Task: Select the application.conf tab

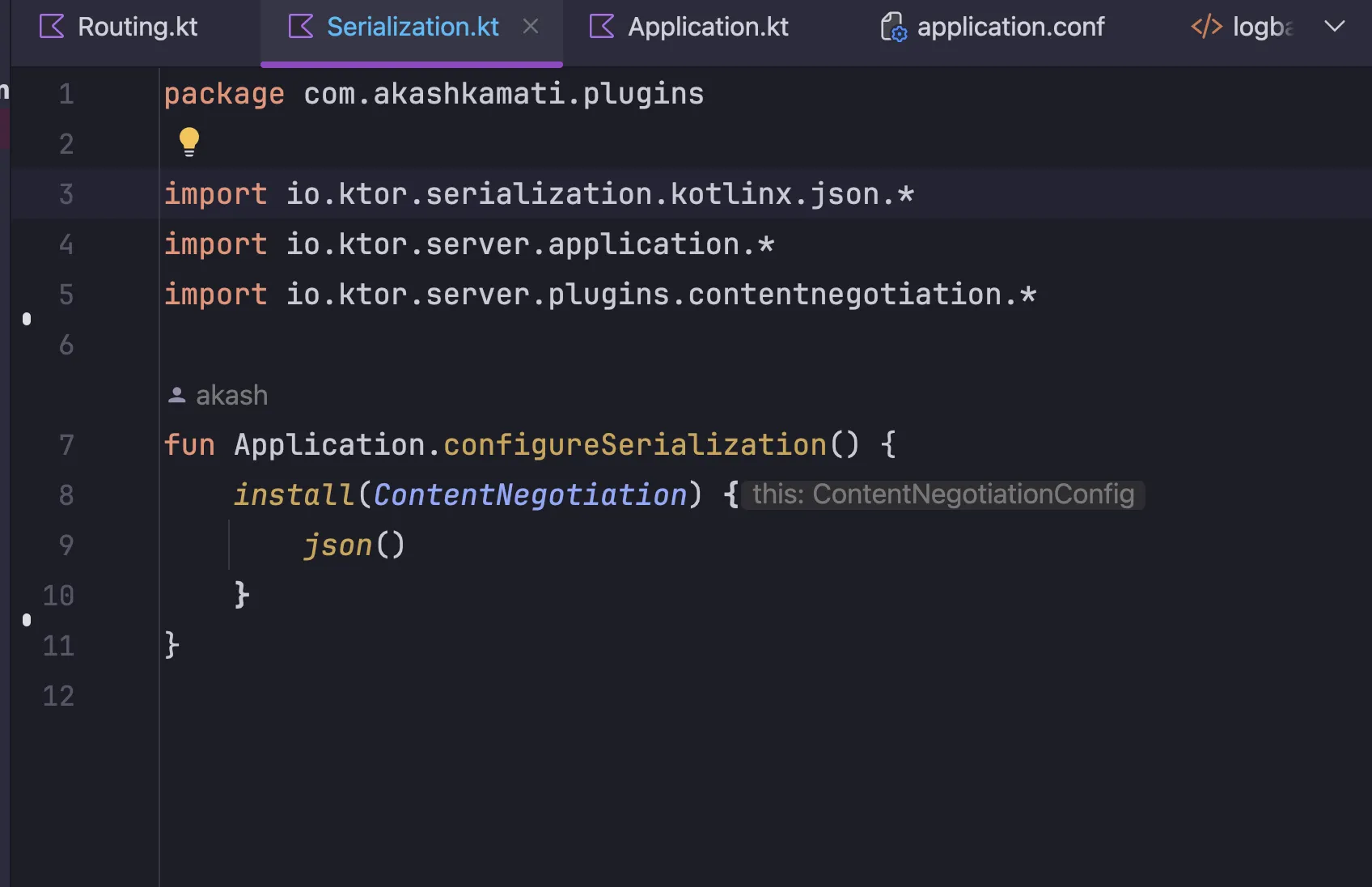Action: [1010, 27]
